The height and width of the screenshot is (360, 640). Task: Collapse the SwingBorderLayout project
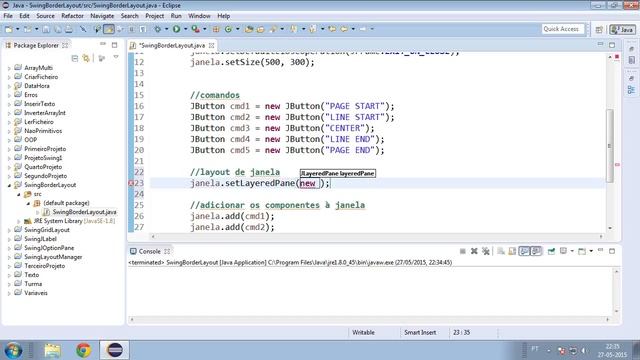coord(9,185)
